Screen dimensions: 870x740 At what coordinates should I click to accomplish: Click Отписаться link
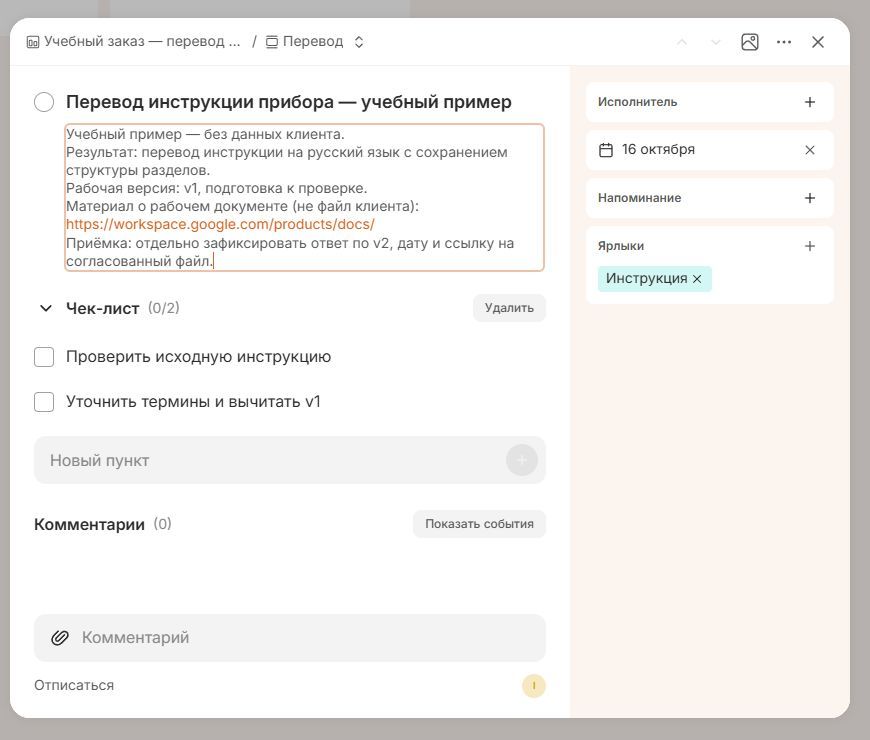[x=74, y=685]
